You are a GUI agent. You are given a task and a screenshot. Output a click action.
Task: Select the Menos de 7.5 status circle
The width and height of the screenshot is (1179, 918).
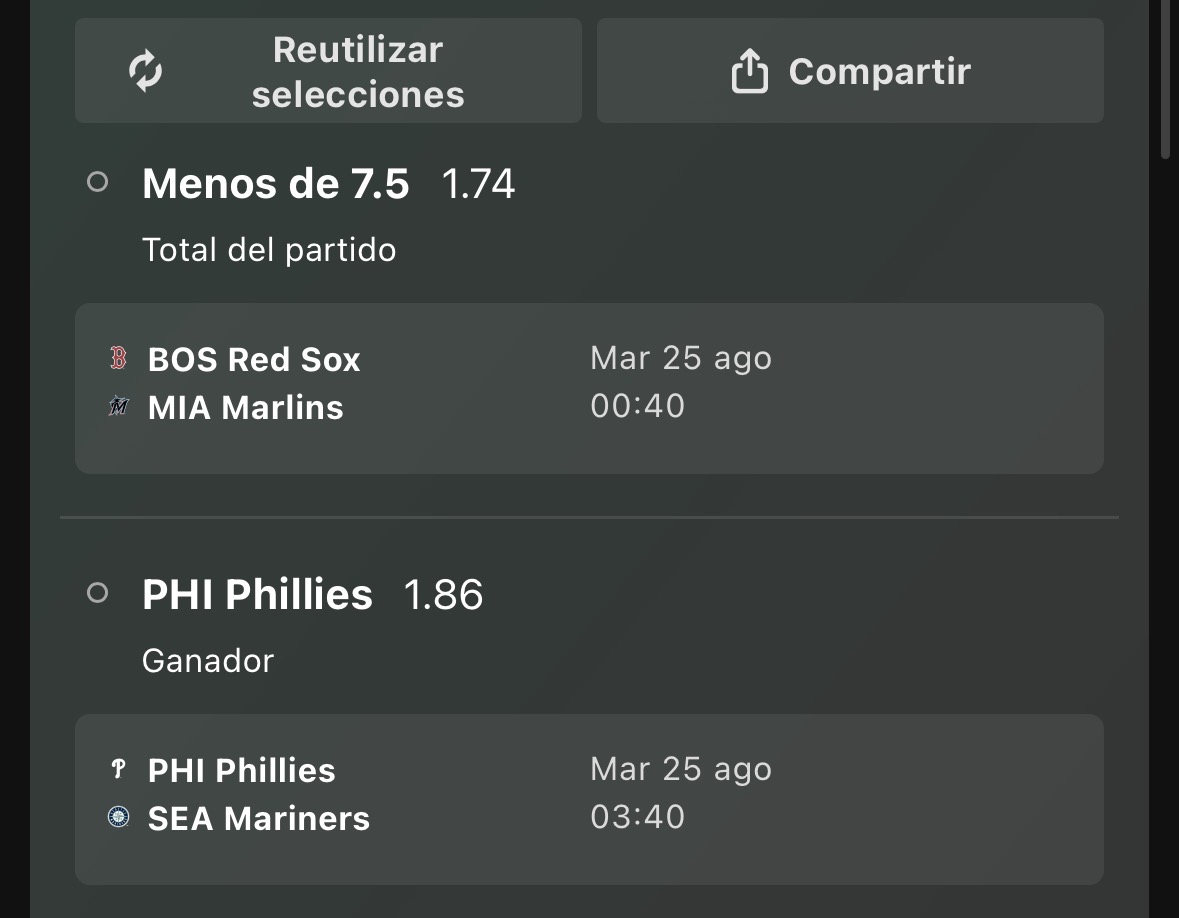98,182
